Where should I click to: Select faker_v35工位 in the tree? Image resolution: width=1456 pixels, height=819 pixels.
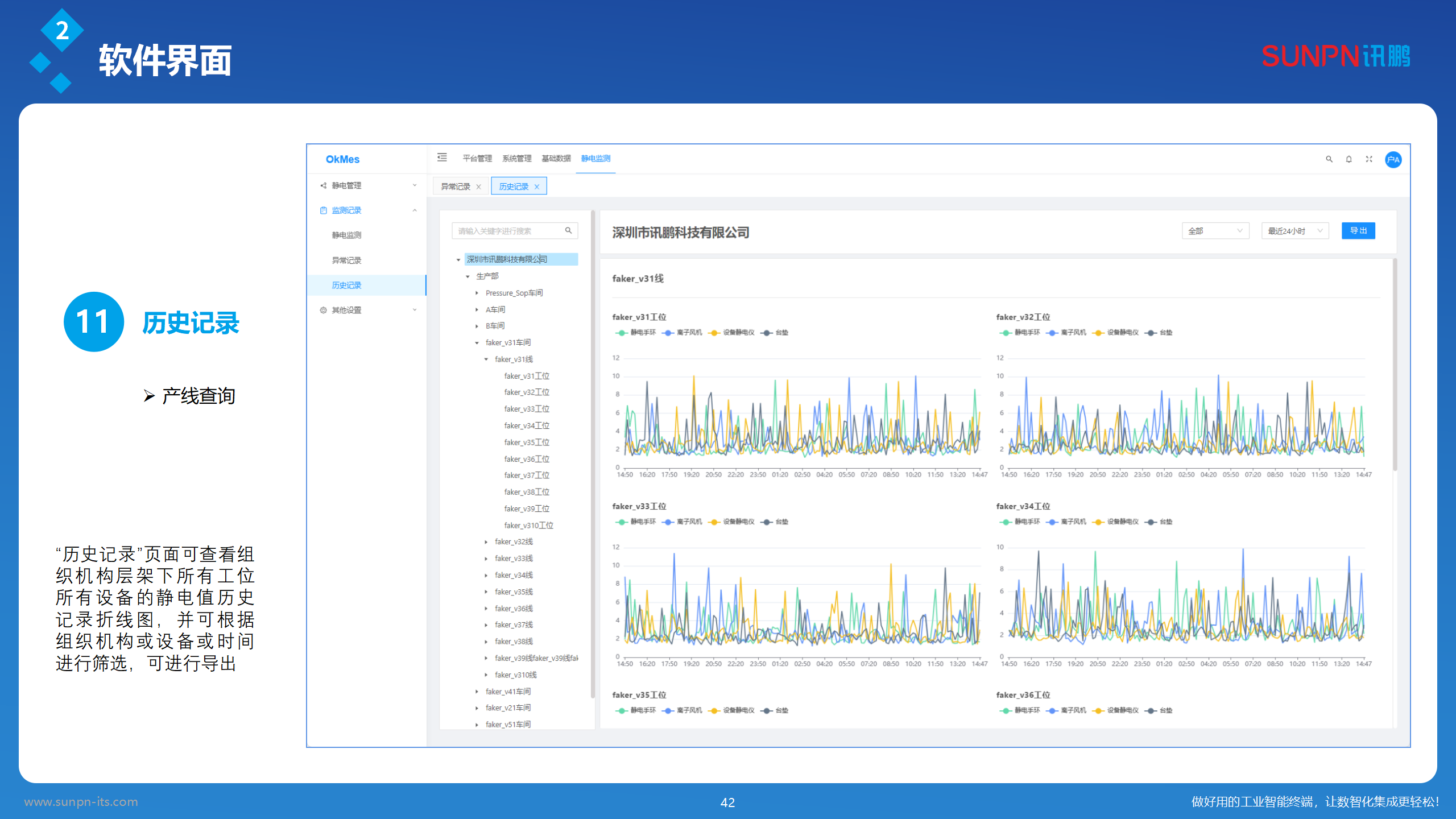(526, 442)
